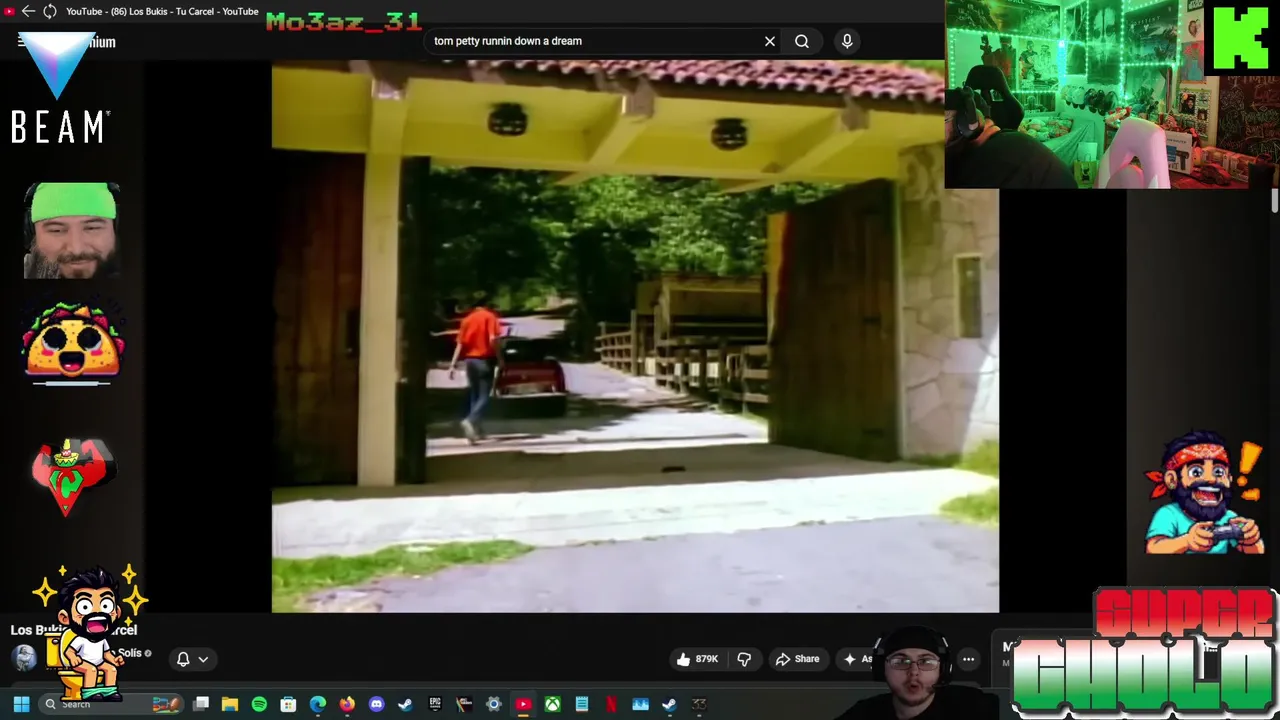Open Firefox from the taskbar
The height and width of the screenshot is (720, 1280).
pos(347,704)
